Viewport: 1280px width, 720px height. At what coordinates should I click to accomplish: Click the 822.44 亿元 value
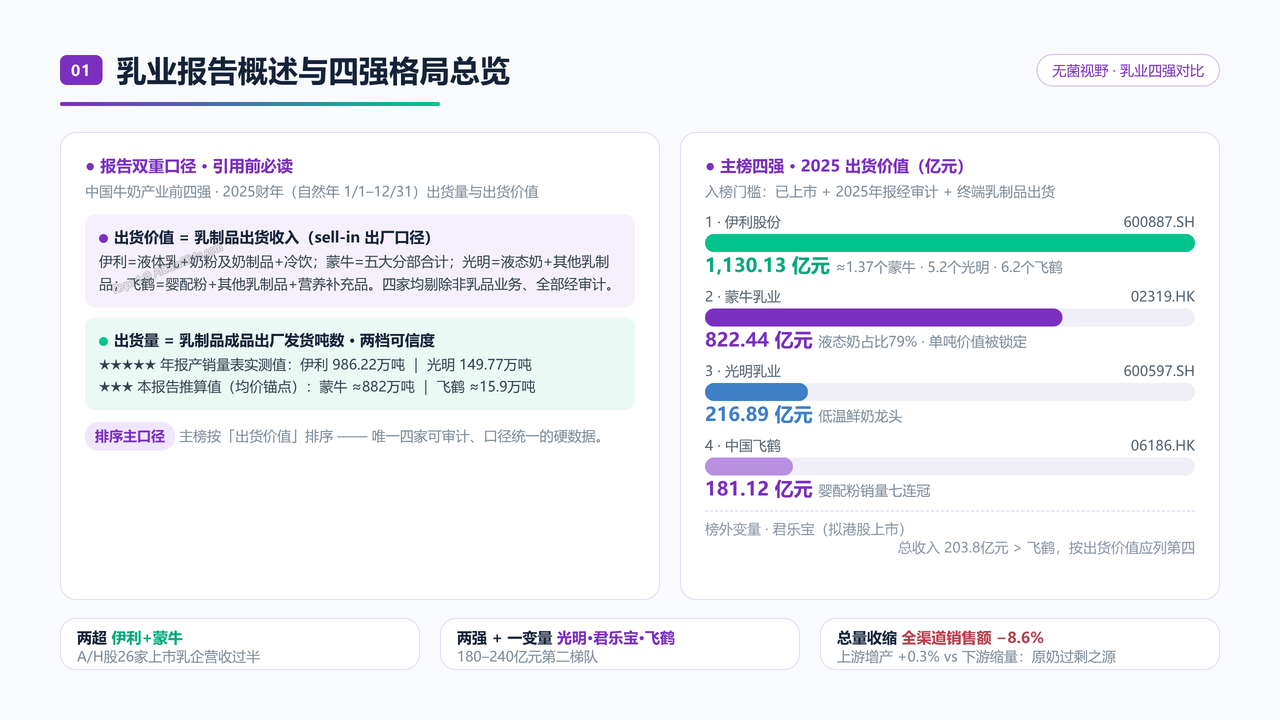[758, 340]
